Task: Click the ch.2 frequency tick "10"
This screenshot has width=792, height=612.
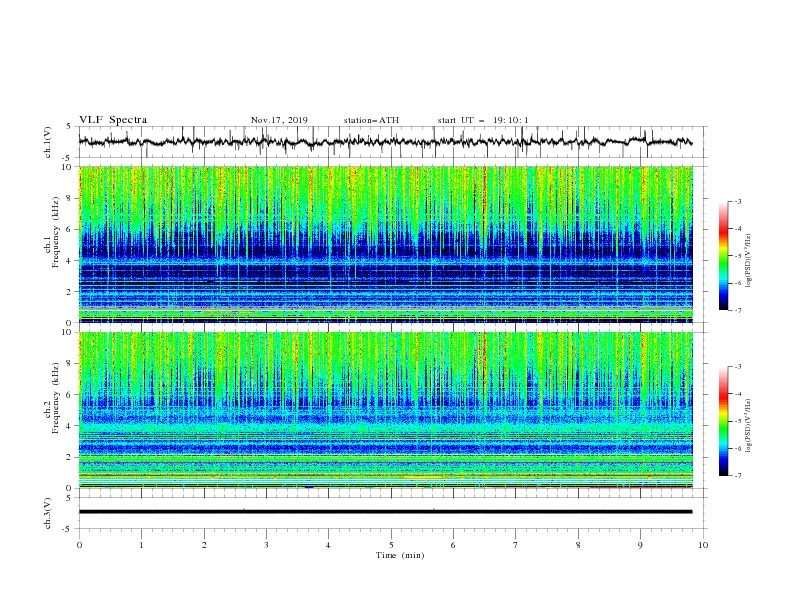Action: 66,332
